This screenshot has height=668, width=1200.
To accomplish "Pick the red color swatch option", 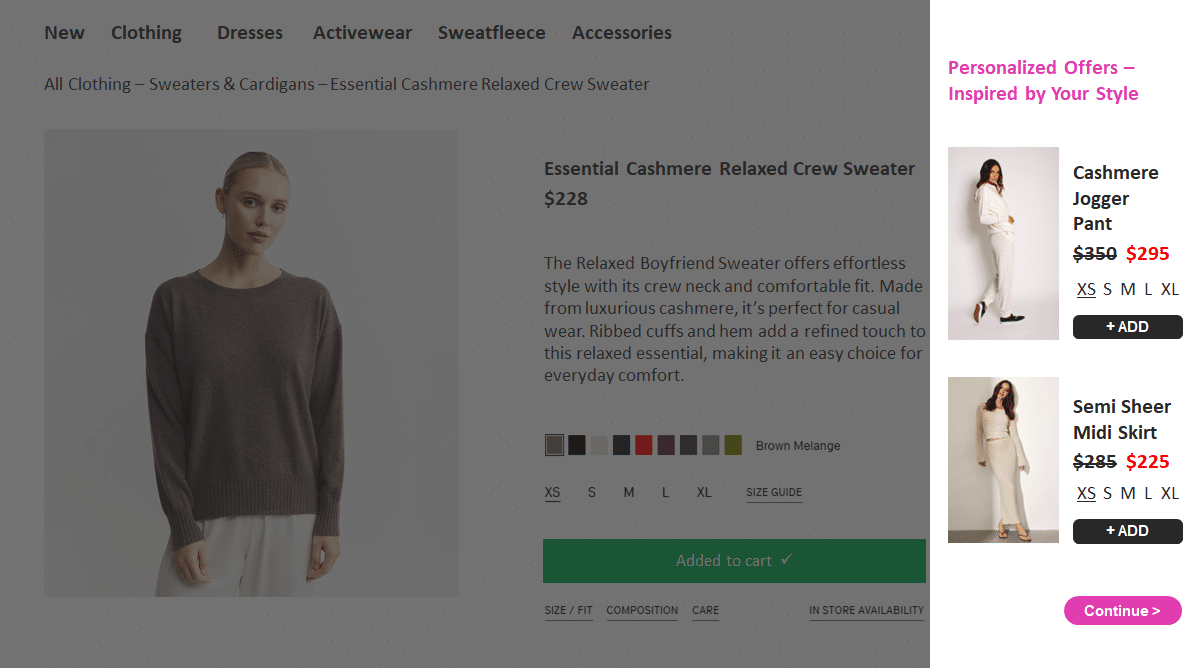I will click(x=643, y=444).
